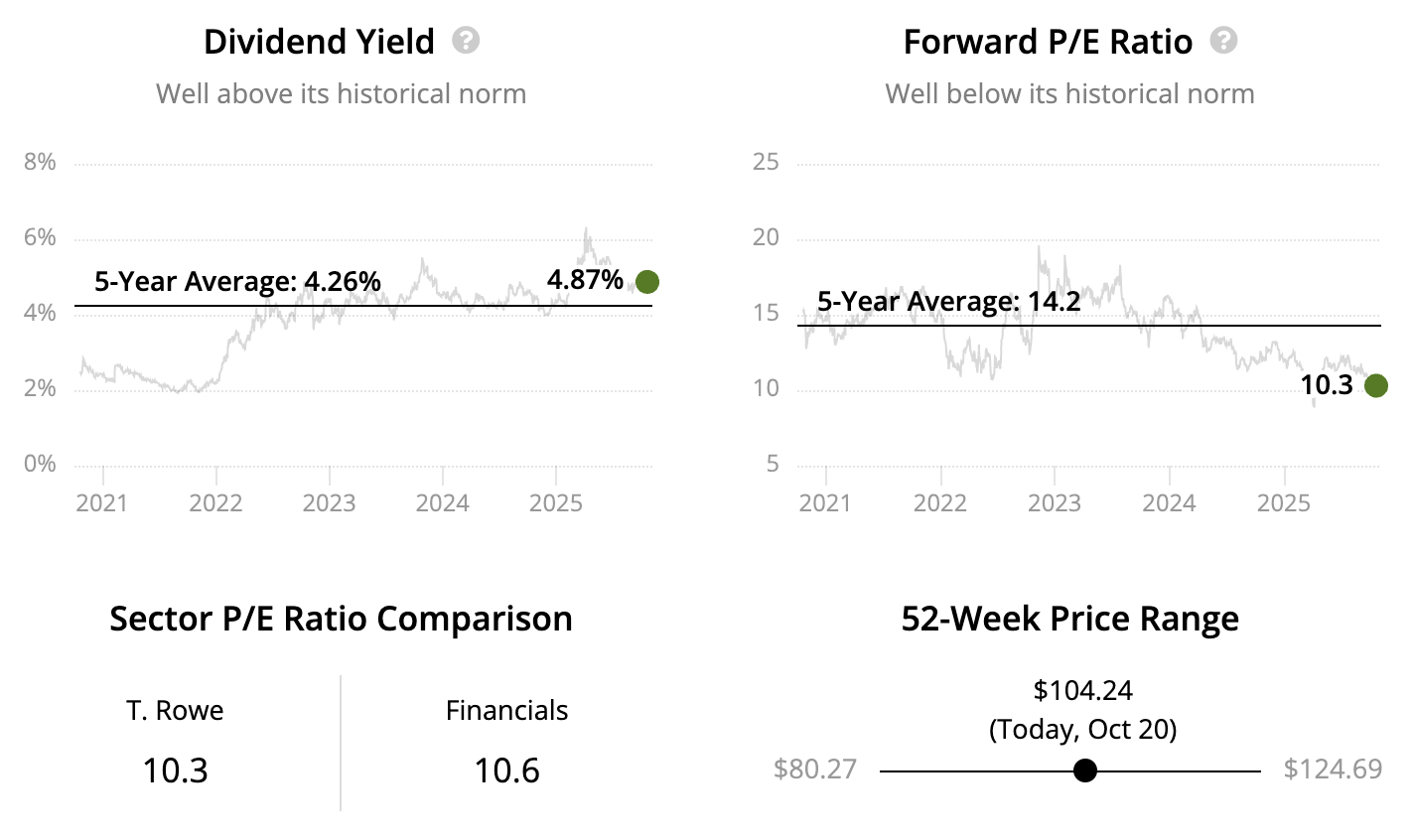Select the 4.87% current yield label
Image resolution: width=1414 pixels, height=840 pixels.
(x=585, y=280)
